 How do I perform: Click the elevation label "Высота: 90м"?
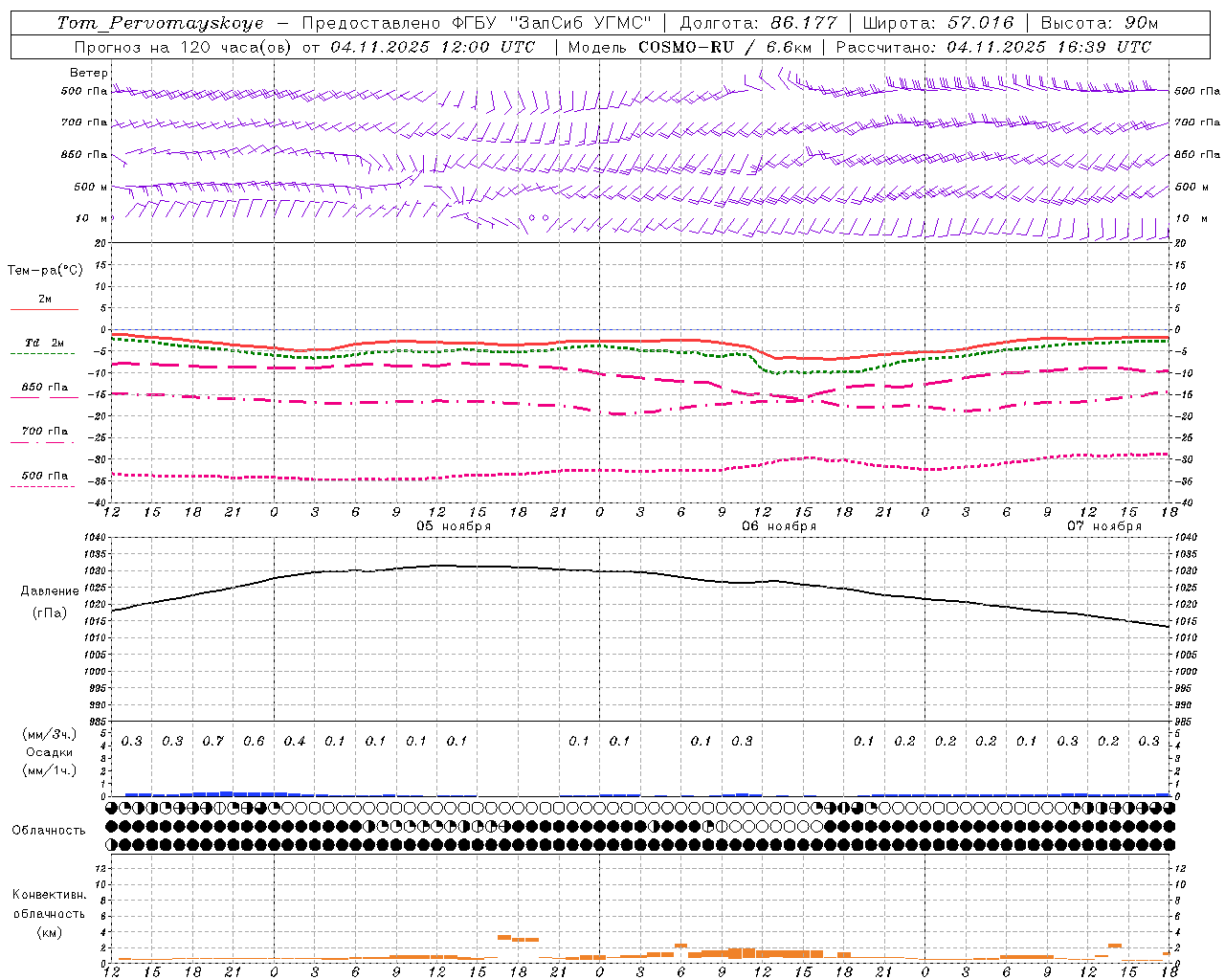1099,23
